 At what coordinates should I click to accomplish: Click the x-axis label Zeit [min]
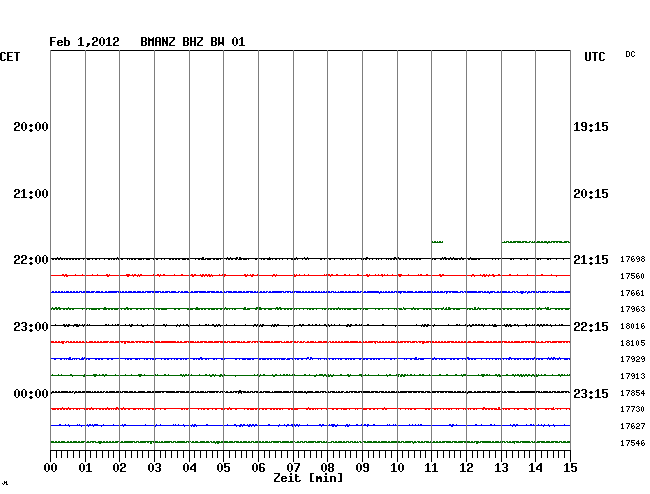[x=308, y=478]
